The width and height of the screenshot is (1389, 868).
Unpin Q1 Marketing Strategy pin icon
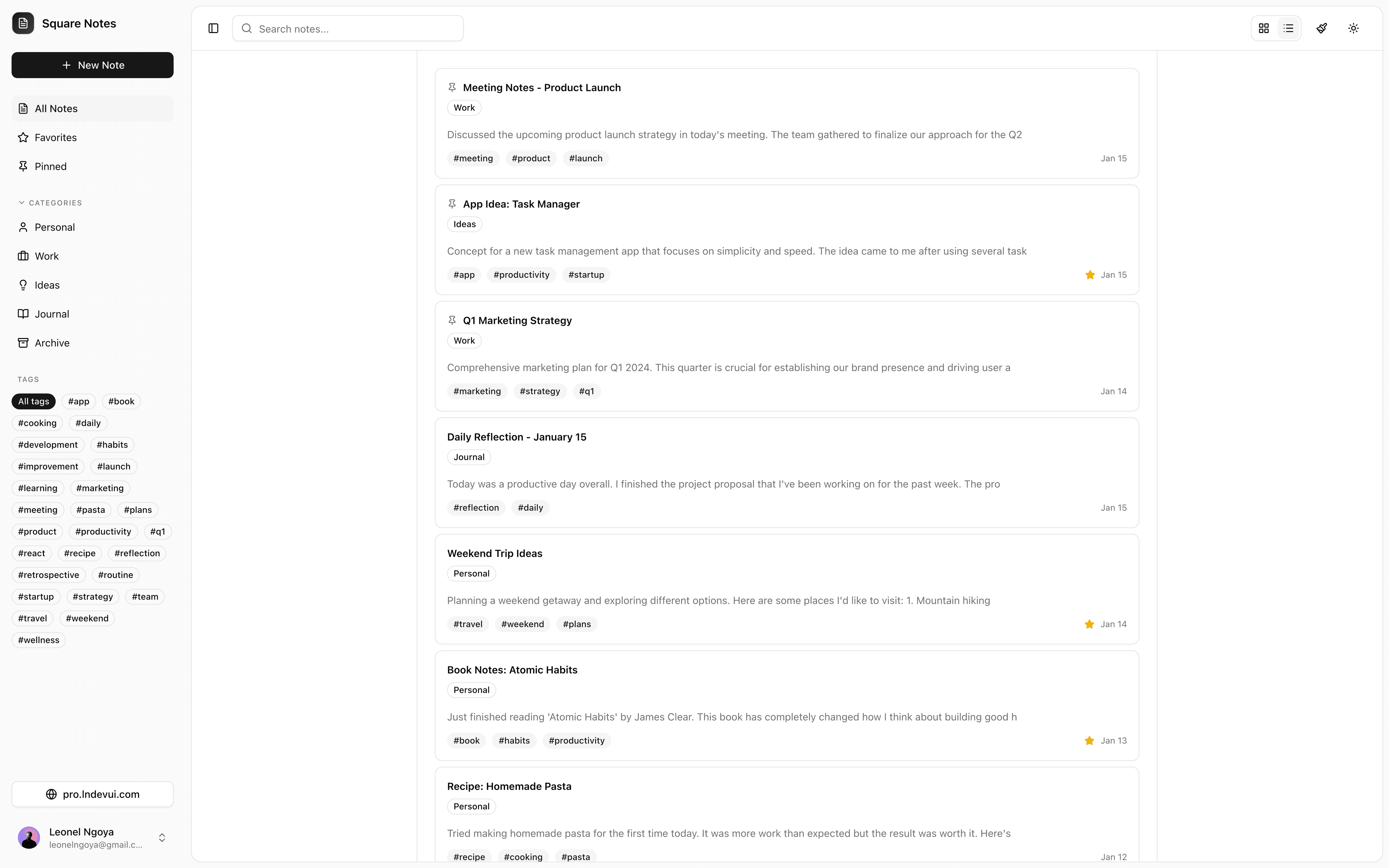click(452, 320)
